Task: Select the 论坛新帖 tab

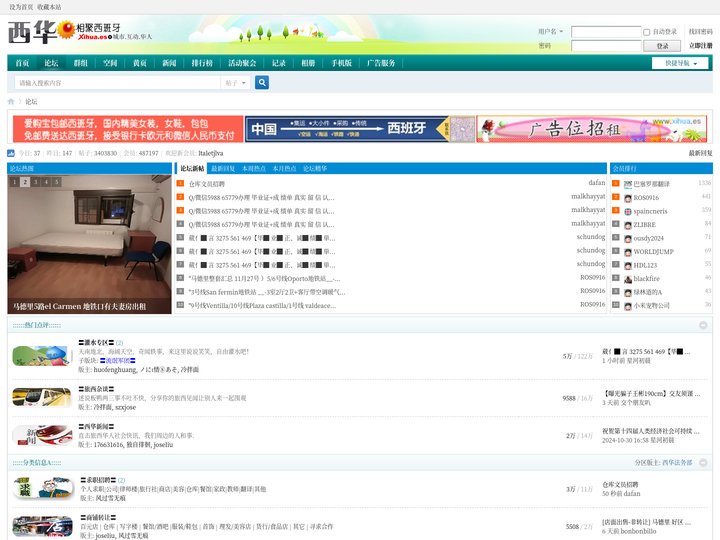Action: pos(192,169)
